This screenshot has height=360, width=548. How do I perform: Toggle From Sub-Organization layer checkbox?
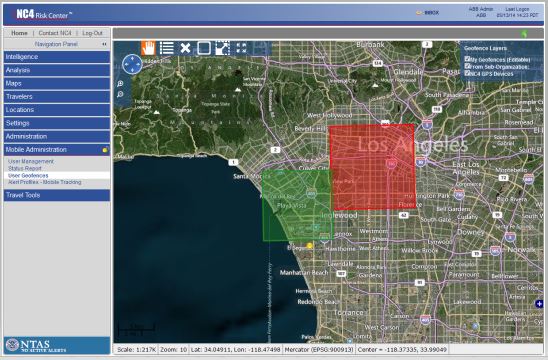tap(467, 66)
